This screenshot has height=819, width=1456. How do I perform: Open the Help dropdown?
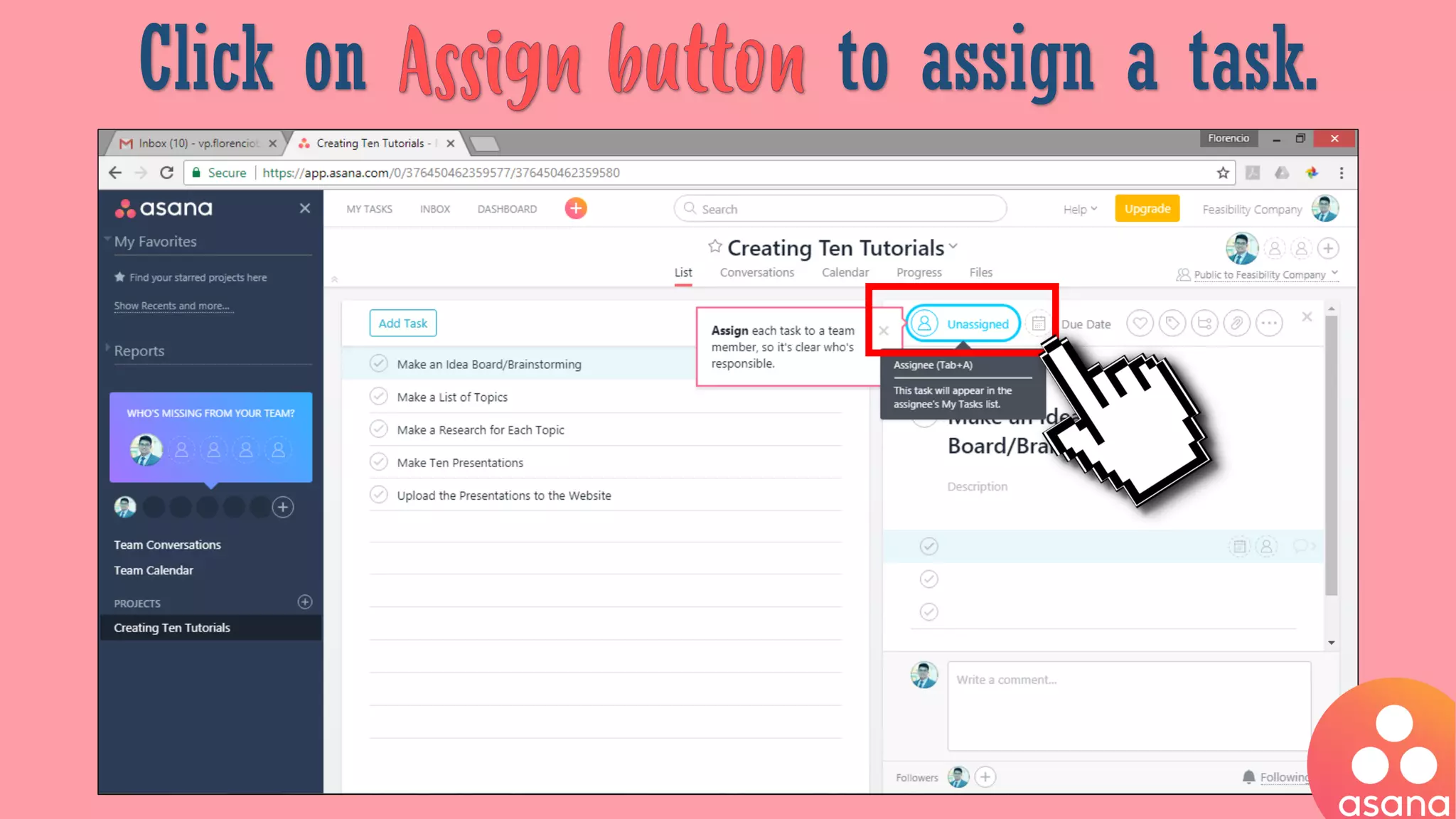(1080, 209)
